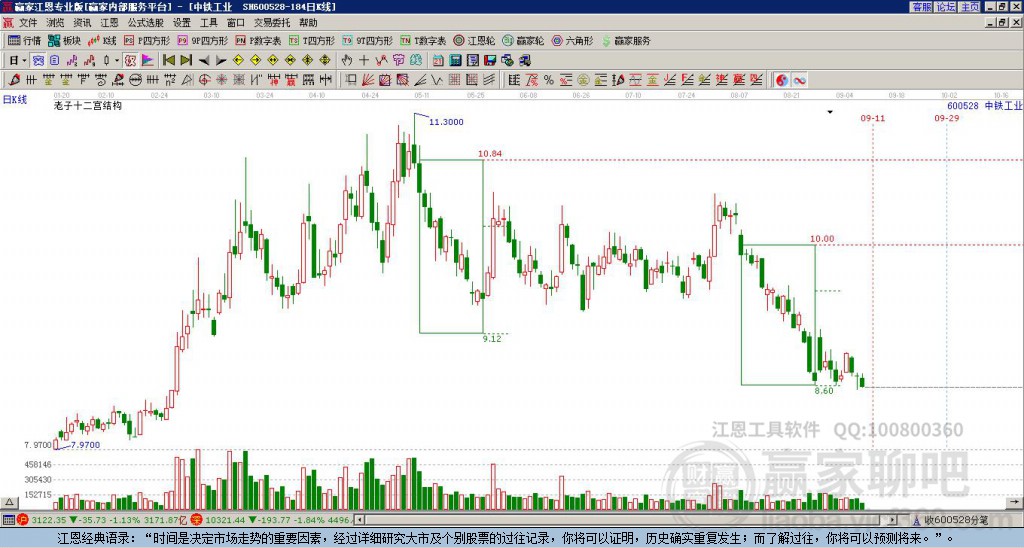Jump to first bar with green skip-back arrow
The height and width of the screenshot is (548, 1024).
pyautogui.click(x=168, y=61)
